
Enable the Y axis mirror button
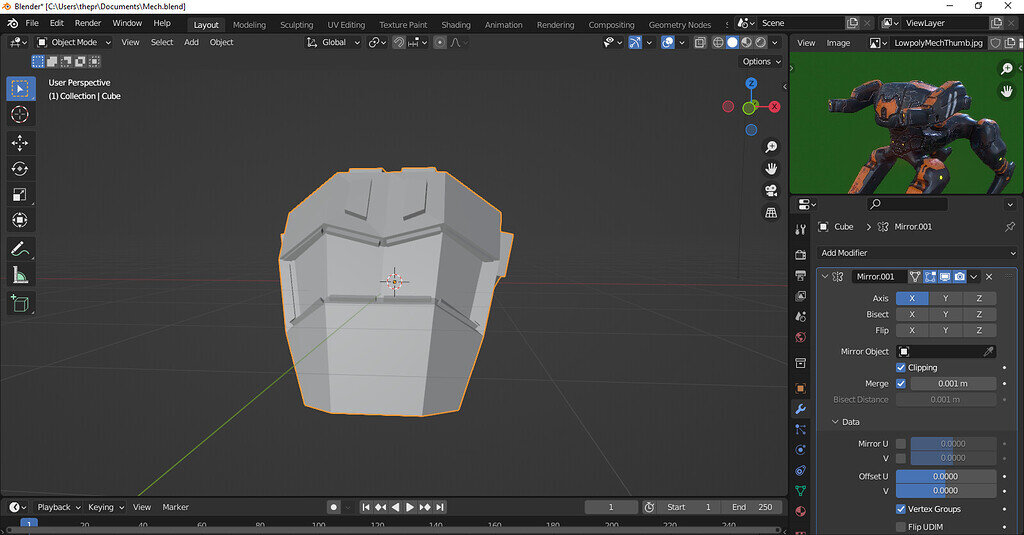pyautogui.click(x=945, y=298)
